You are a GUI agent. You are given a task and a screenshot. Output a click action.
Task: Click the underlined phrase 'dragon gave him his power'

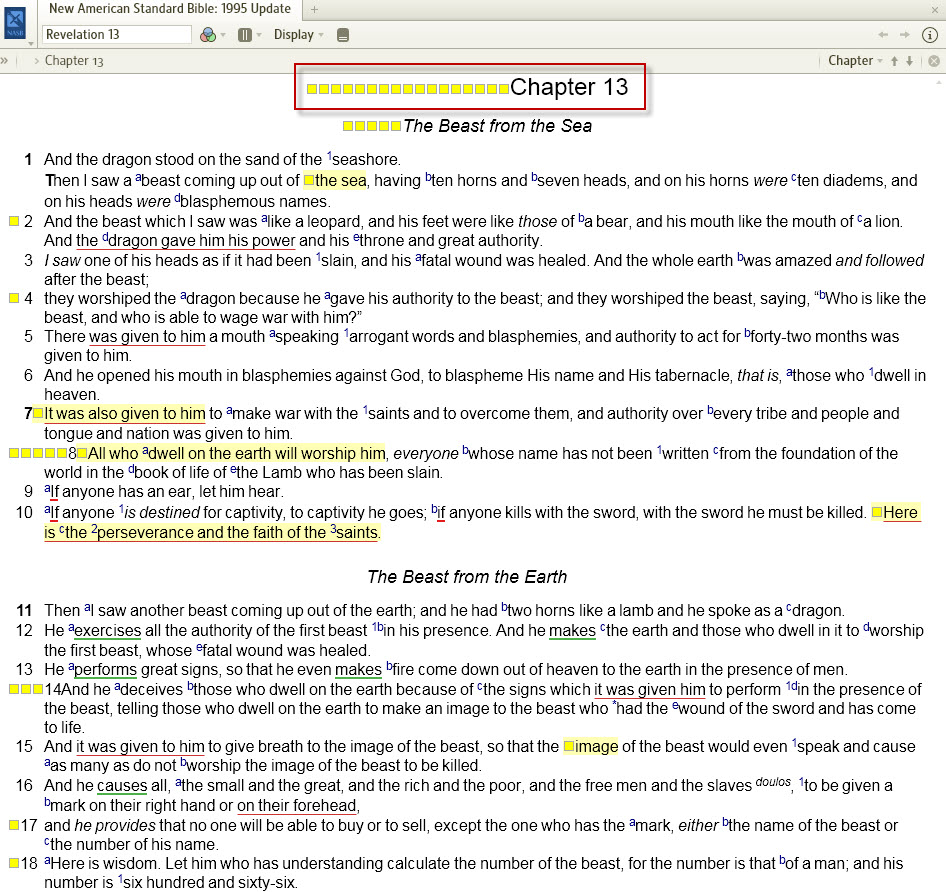click(x=202, y=240)
